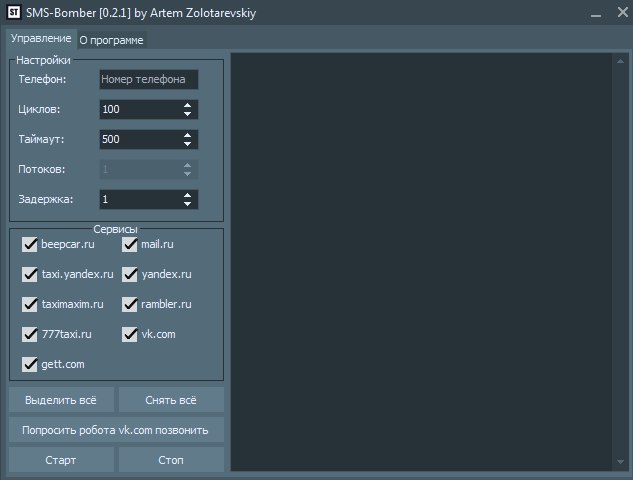Click the Телефон number input field
The height and width of the screenshot is (480, 633).
[148, 79]
